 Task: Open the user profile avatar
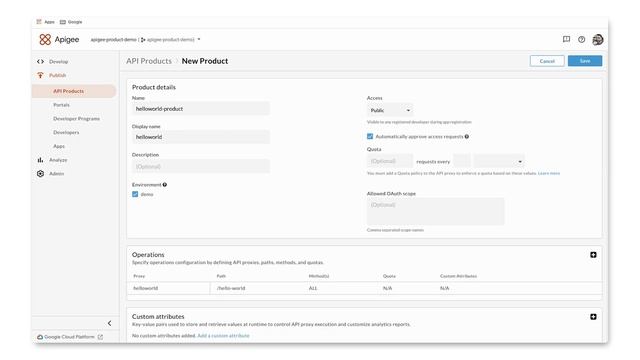point(598,40)
